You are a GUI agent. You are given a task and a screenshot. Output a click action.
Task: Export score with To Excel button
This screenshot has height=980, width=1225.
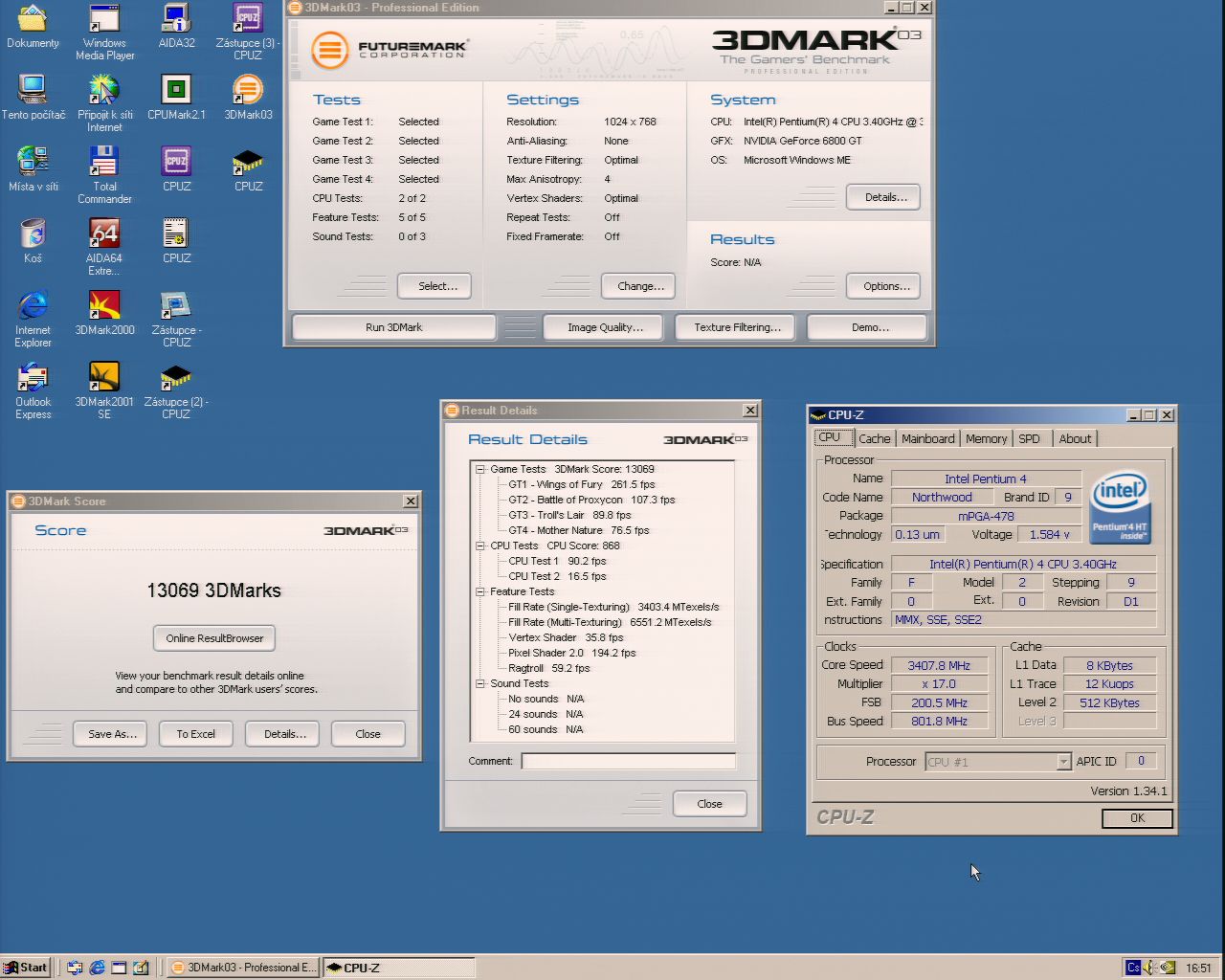click(195, 734)
